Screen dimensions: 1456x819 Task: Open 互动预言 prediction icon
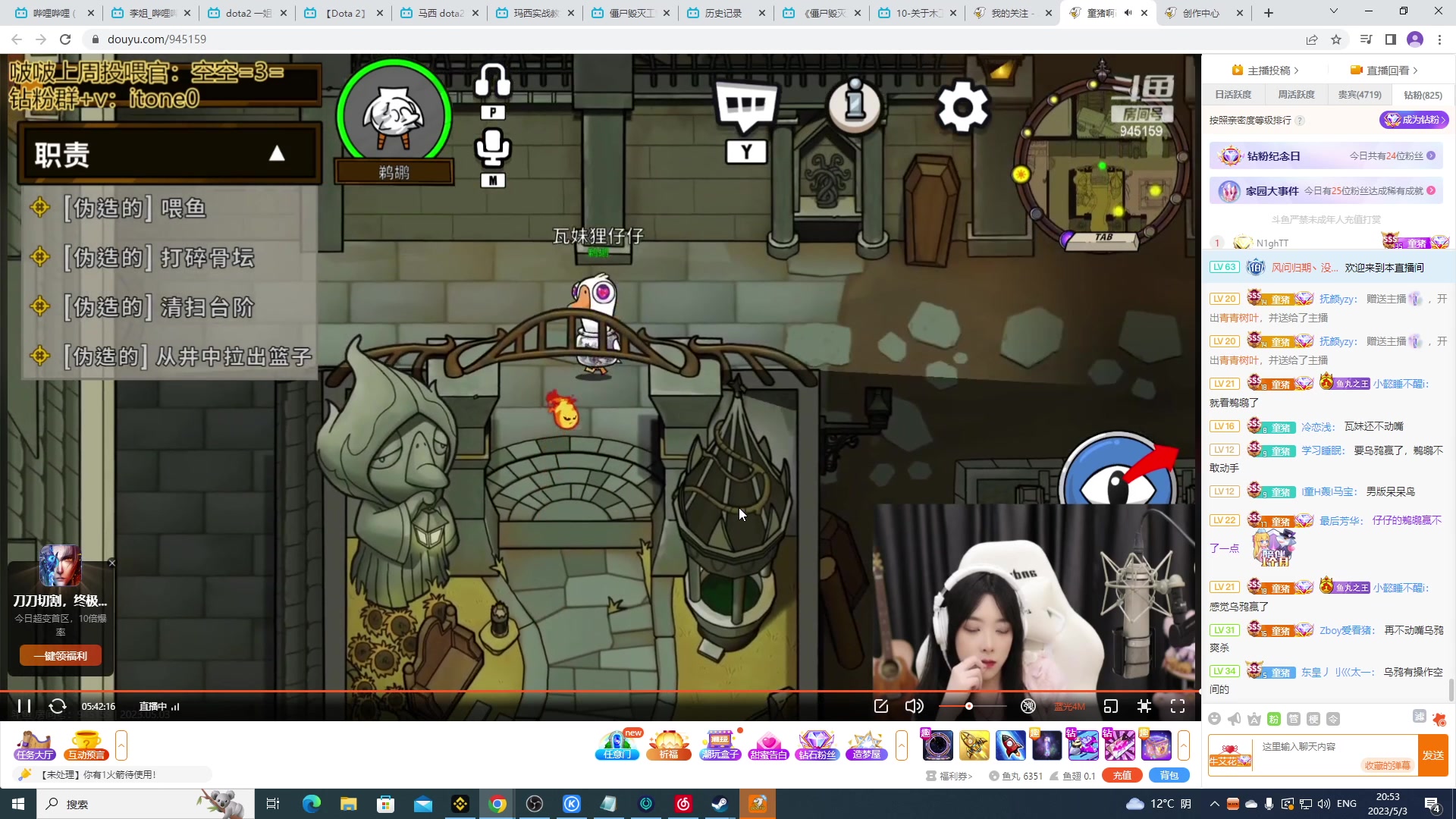(86, 745)
